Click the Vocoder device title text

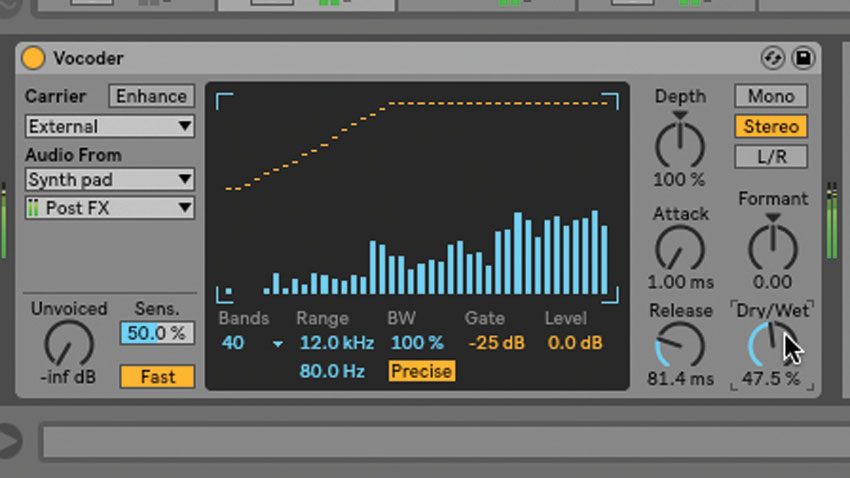(x=88, y=59)
